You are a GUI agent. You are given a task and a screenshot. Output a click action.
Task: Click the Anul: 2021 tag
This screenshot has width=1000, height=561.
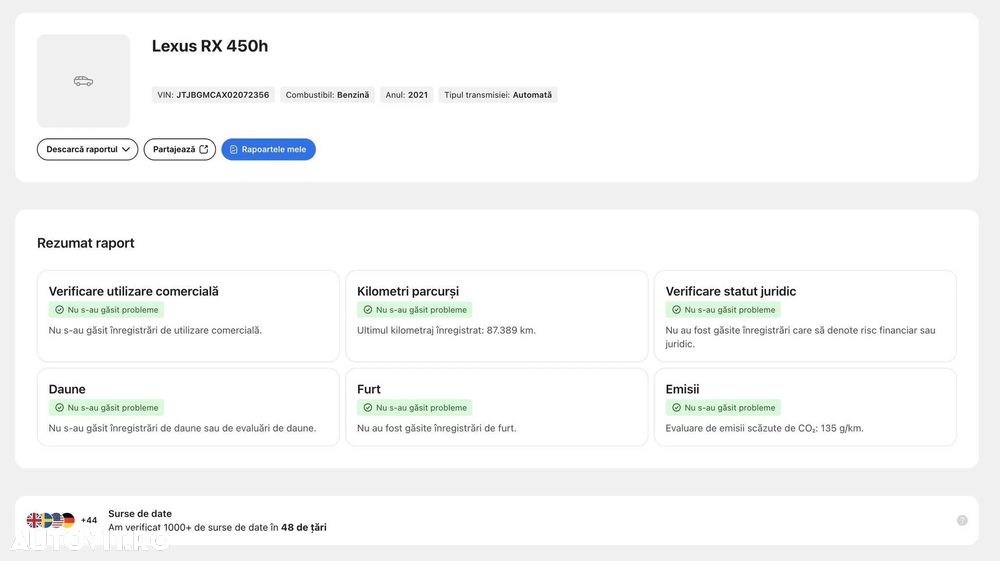[407, 95]
